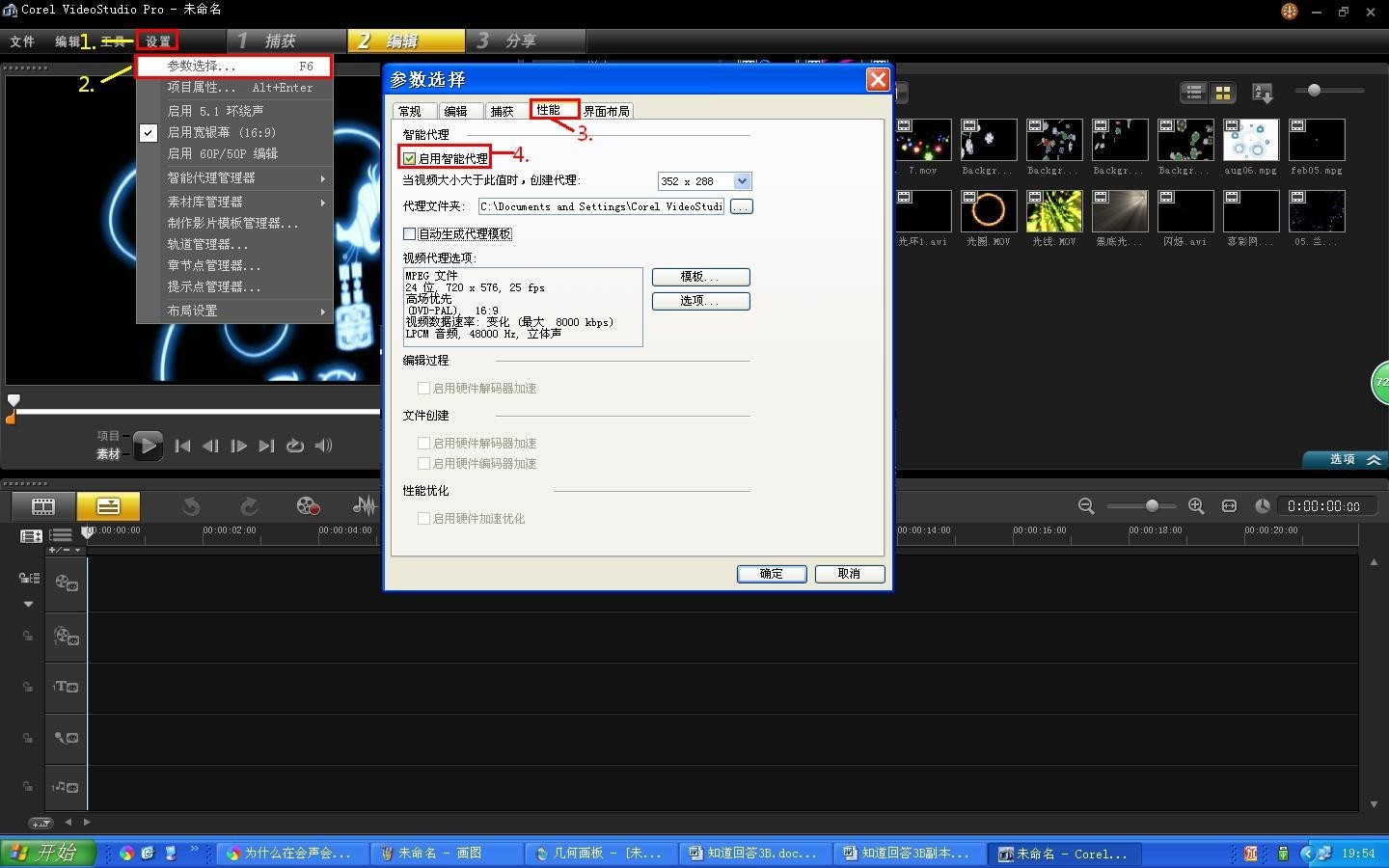1389x868 pixels.
Task: Open the 文件 menu
Action: click(22, 41)
